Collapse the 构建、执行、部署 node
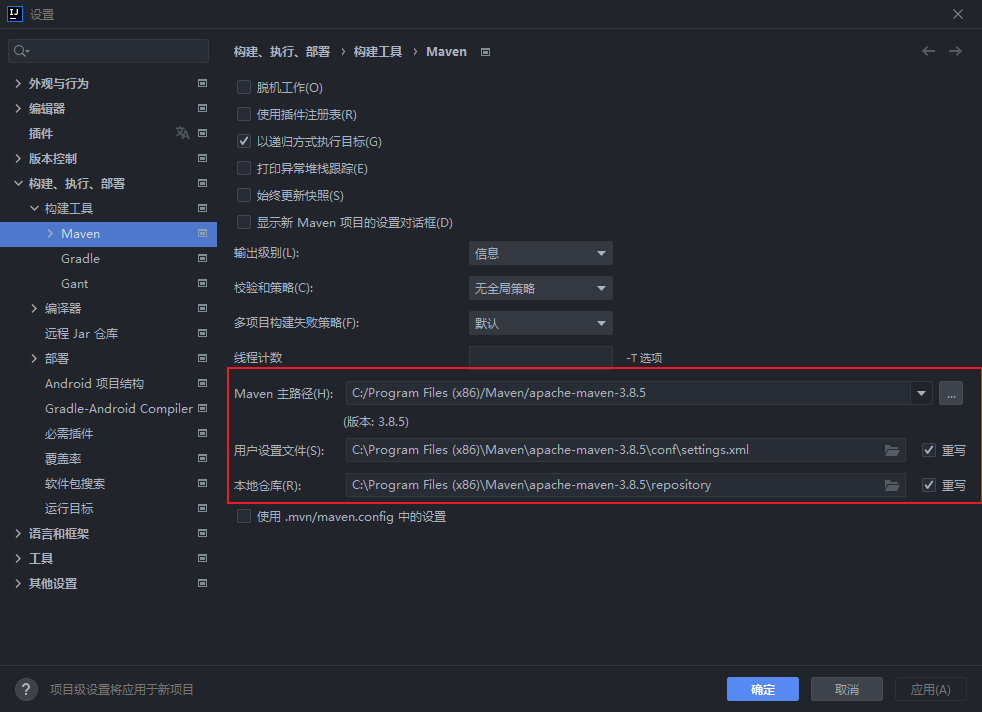 [18, 183]
